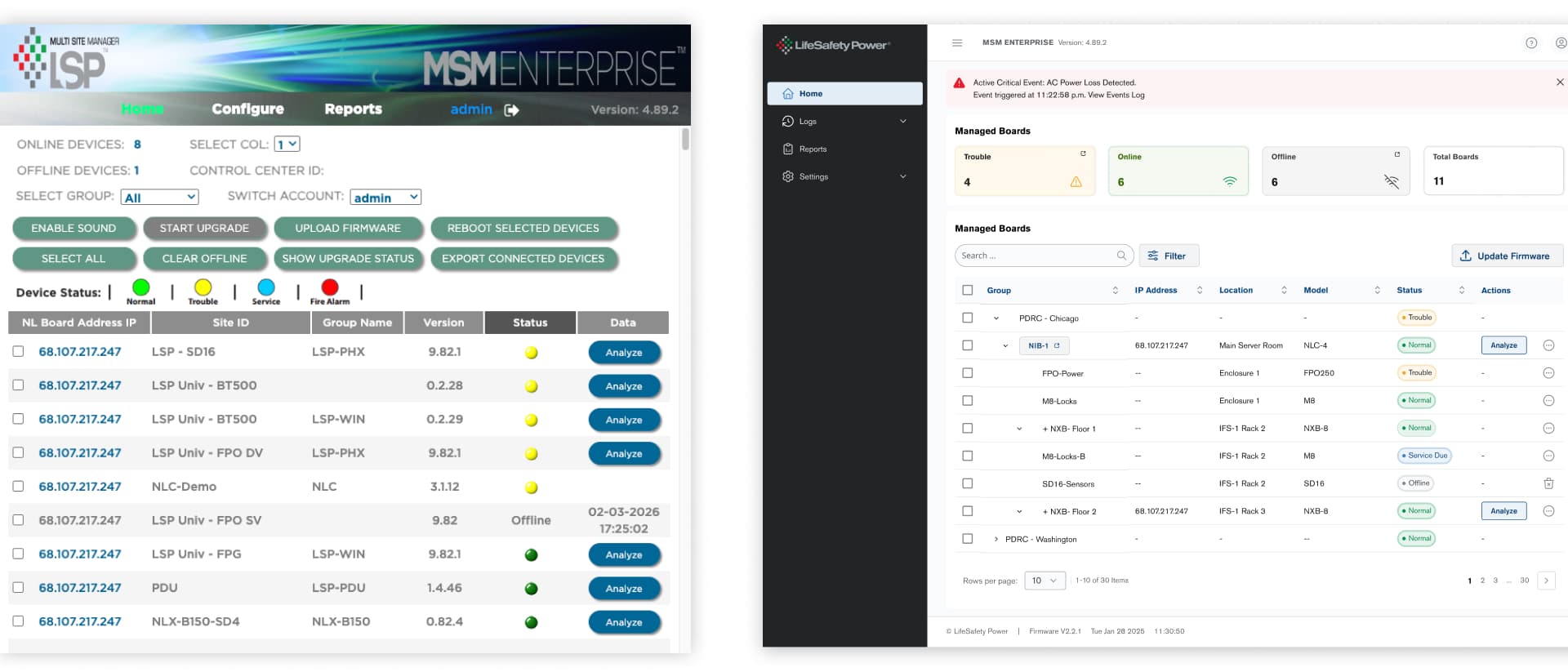Viewport: 1568px width, 672px height.
Task: Delete the SD16-Sensors row with trash icon
Action: [1548, 483]
